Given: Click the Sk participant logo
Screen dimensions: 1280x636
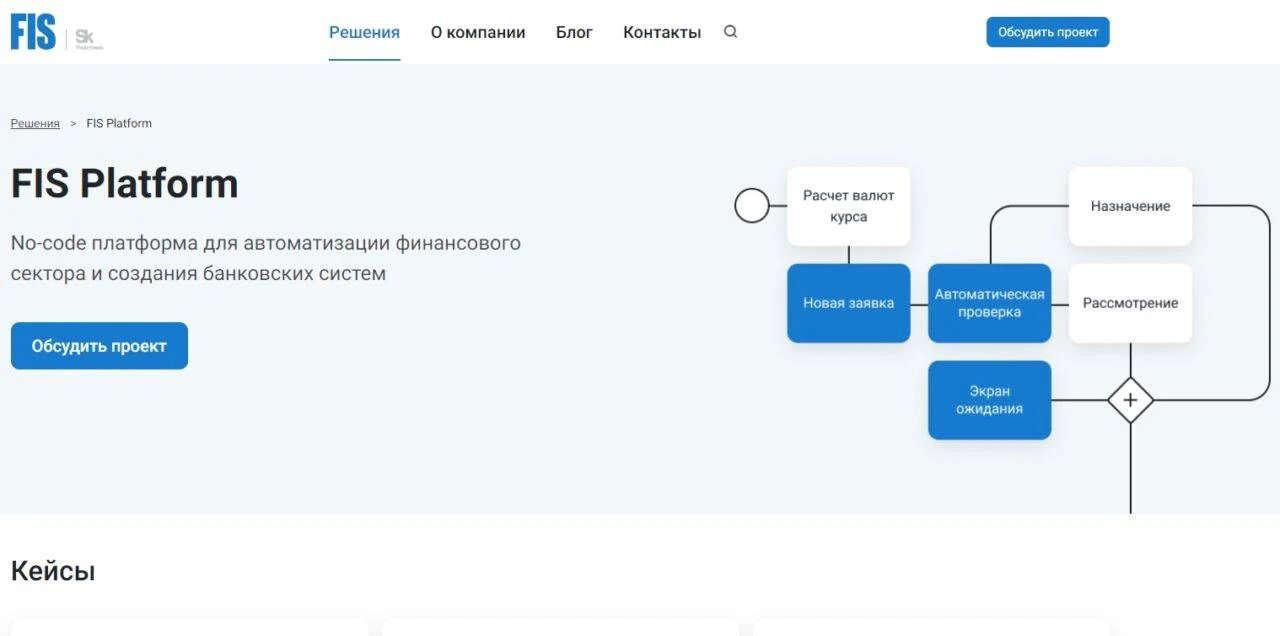Looking at the screenshot, I should coord(88,38).
